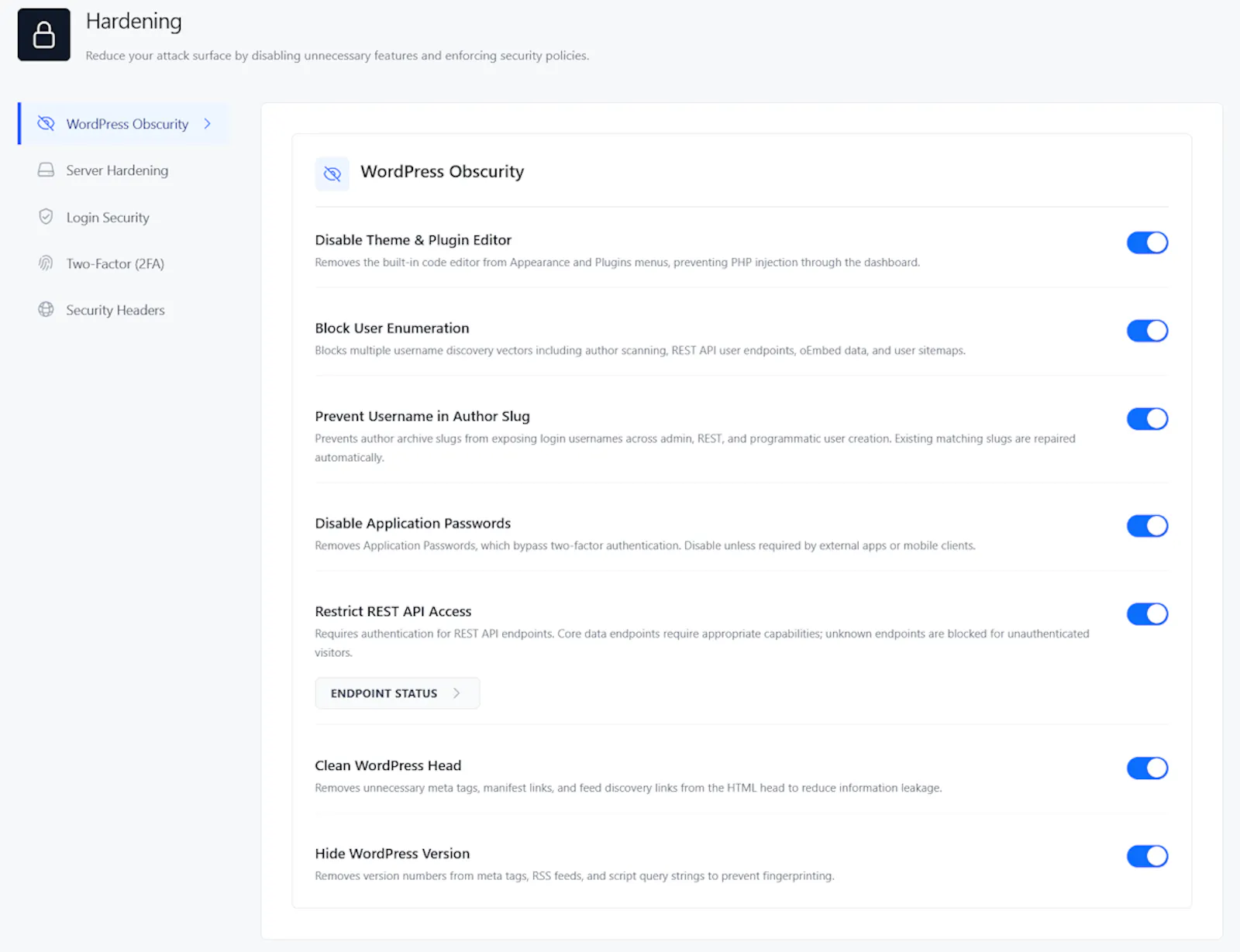Click the Block User Enumeration label
The width and height of the screenshot is (1240, 952).
[x=392, y=328]
